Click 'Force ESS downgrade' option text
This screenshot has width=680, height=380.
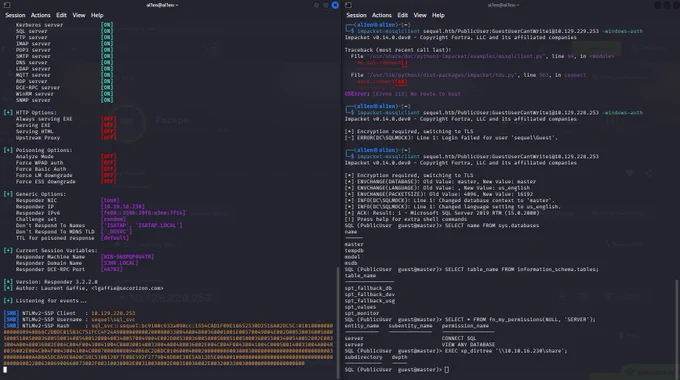click(46, 182)
